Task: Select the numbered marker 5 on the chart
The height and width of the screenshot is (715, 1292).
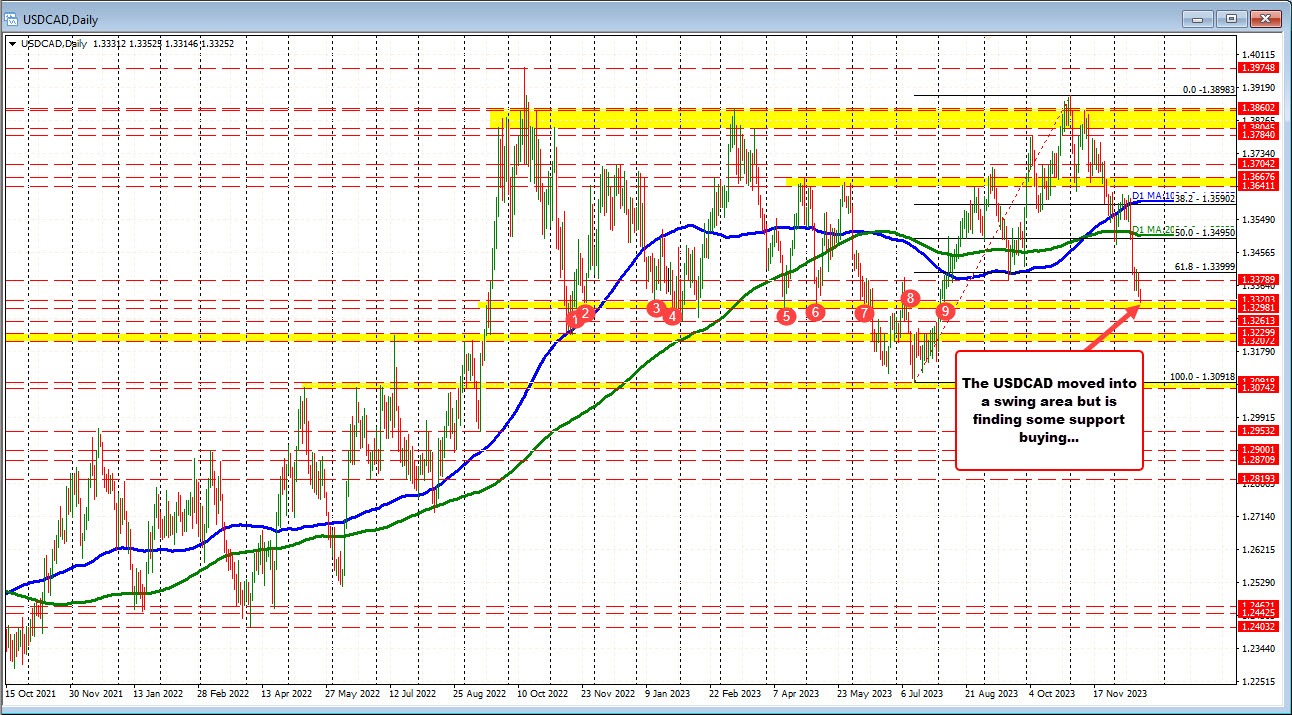Action: (x=785, y=316)
